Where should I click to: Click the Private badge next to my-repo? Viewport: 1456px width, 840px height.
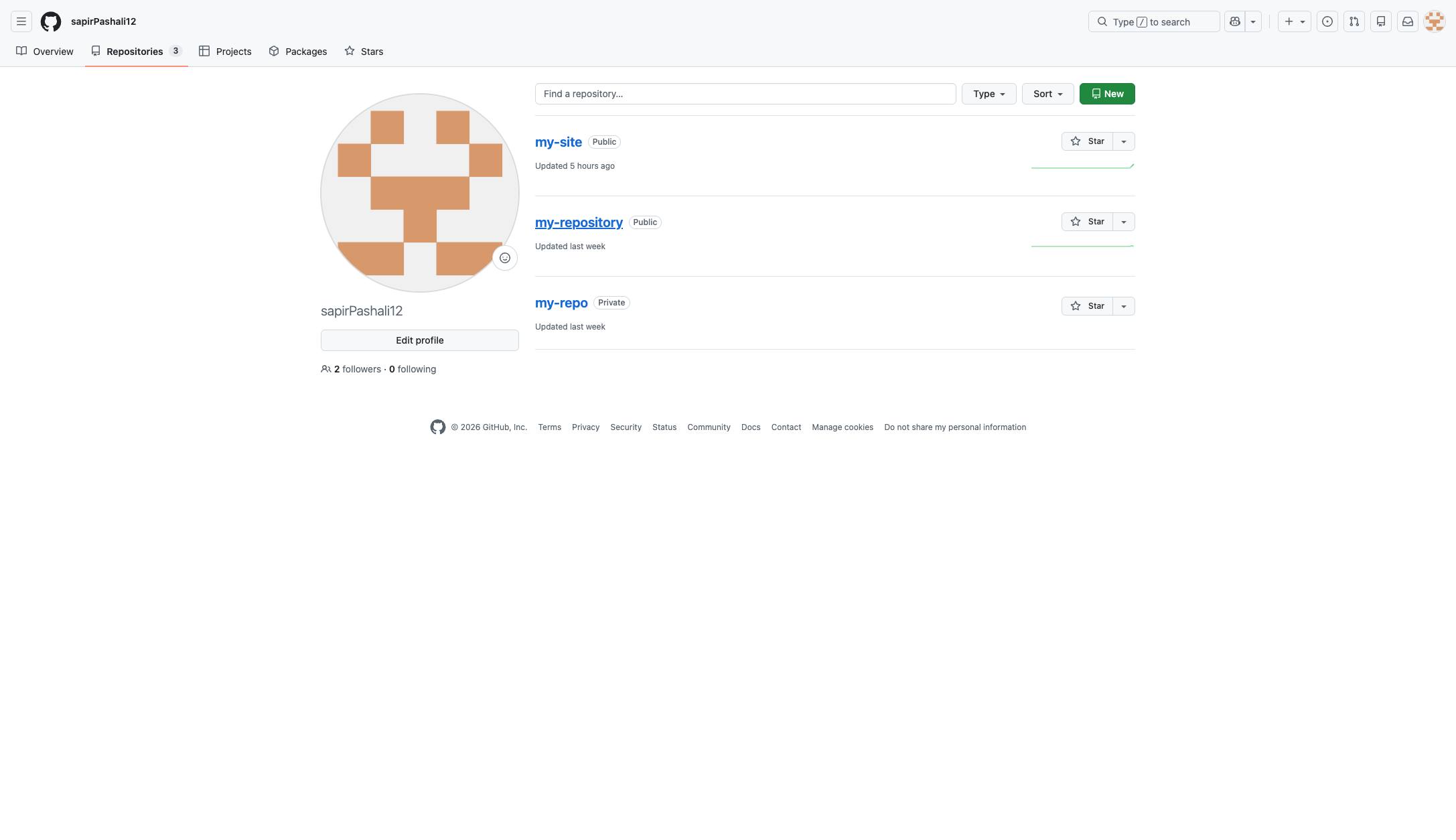click(611, 303)
